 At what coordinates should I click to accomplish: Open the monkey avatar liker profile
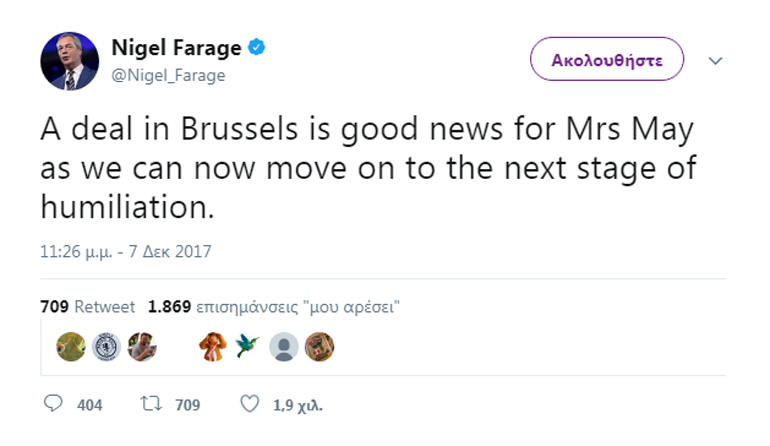tap(213, 346)
